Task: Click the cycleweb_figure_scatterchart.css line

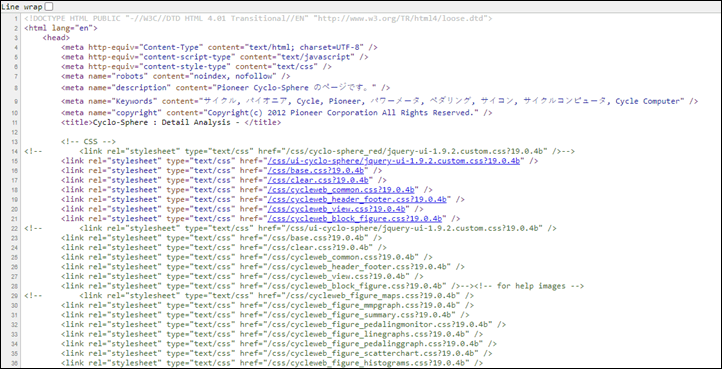Action: tap(277, 354)
